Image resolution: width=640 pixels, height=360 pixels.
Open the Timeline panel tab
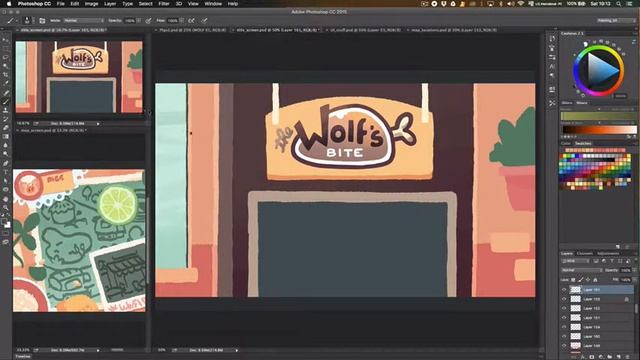click(x=23, y=357)
